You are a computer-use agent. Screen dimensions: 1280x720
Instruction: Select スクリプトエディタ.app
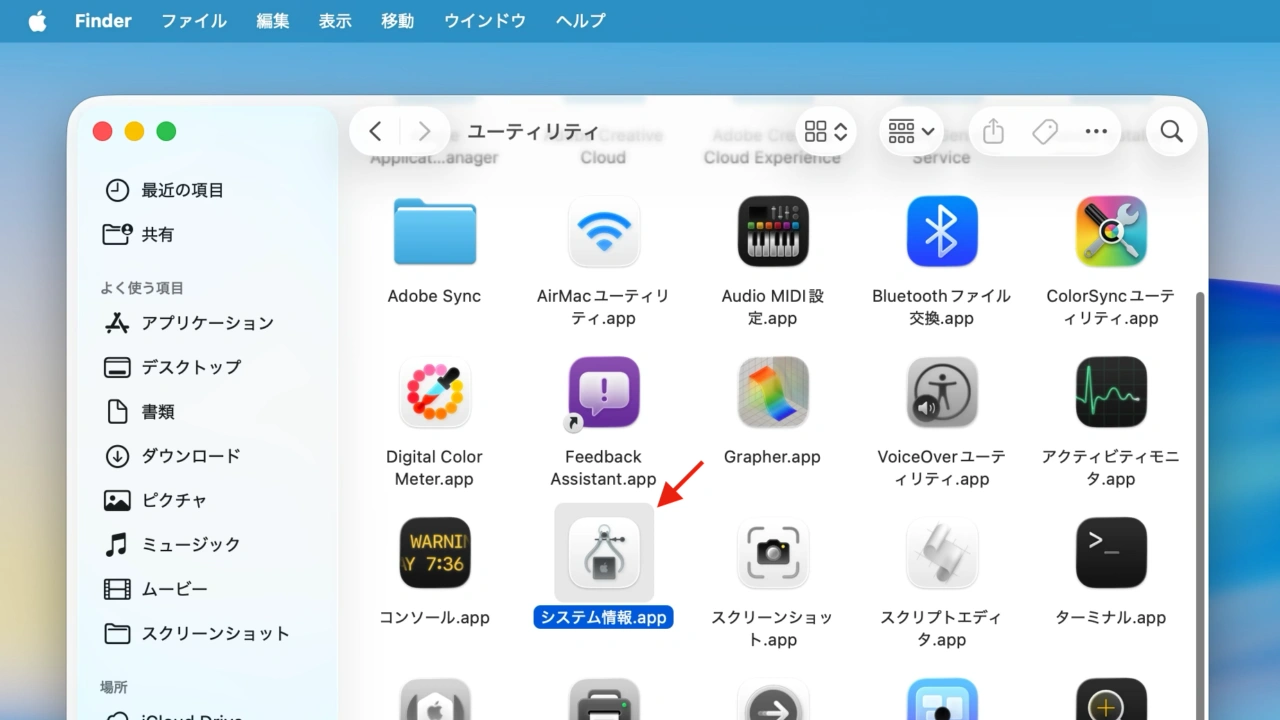[x=941, y=552]
